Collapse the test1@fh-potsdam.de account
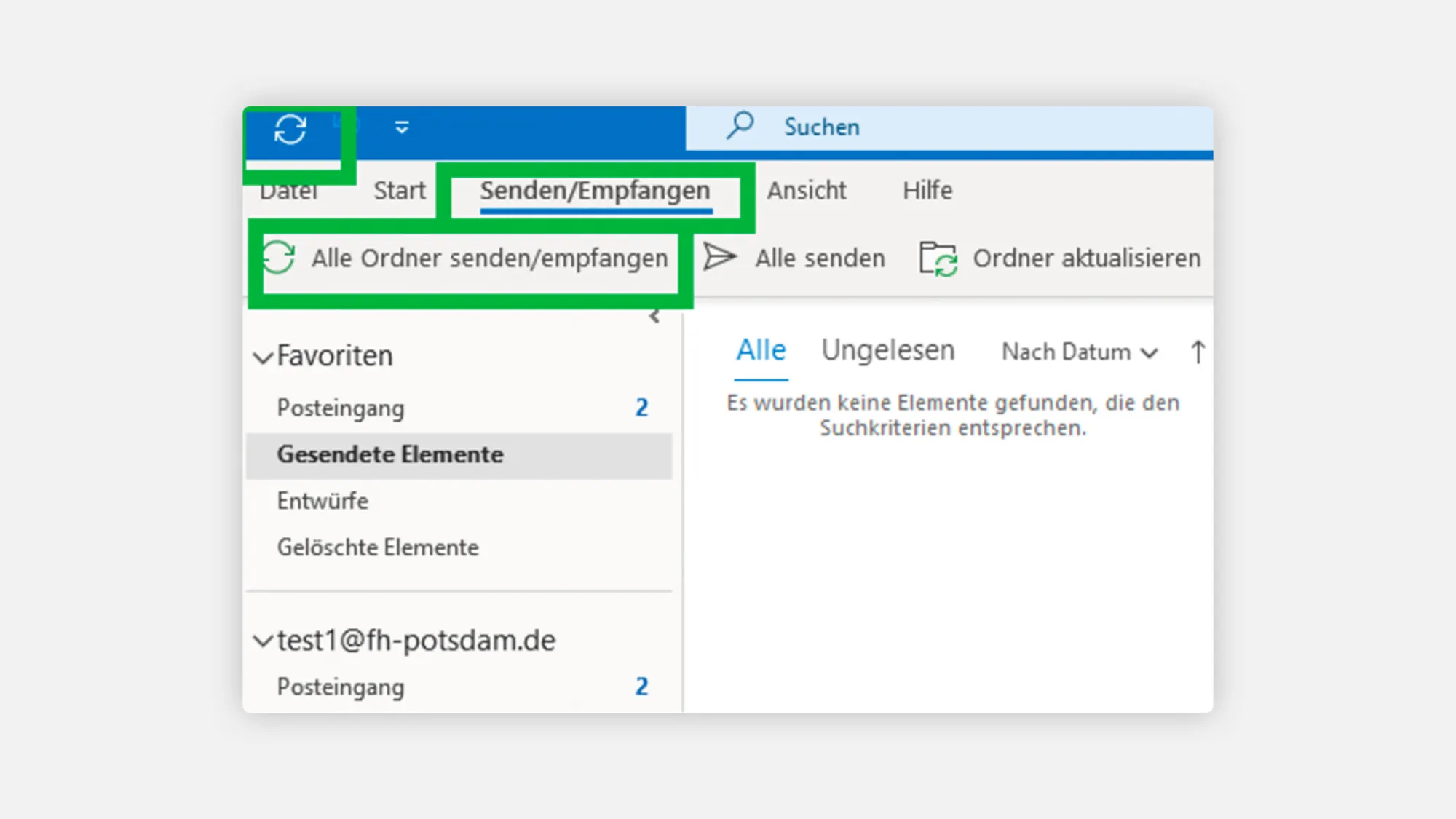This screenshot has width=1456, height=819. (263, 641)
